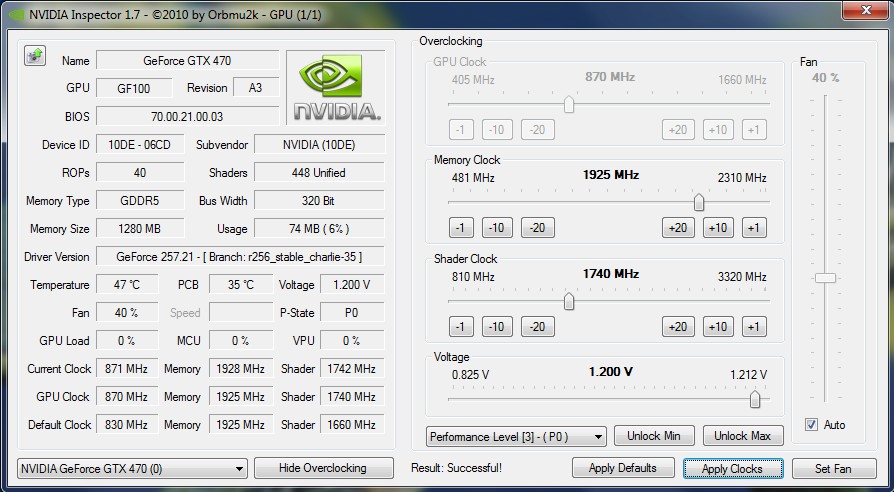Click the NVIDIA logo image
894x492 pixels.
click(x=336, y=87)
